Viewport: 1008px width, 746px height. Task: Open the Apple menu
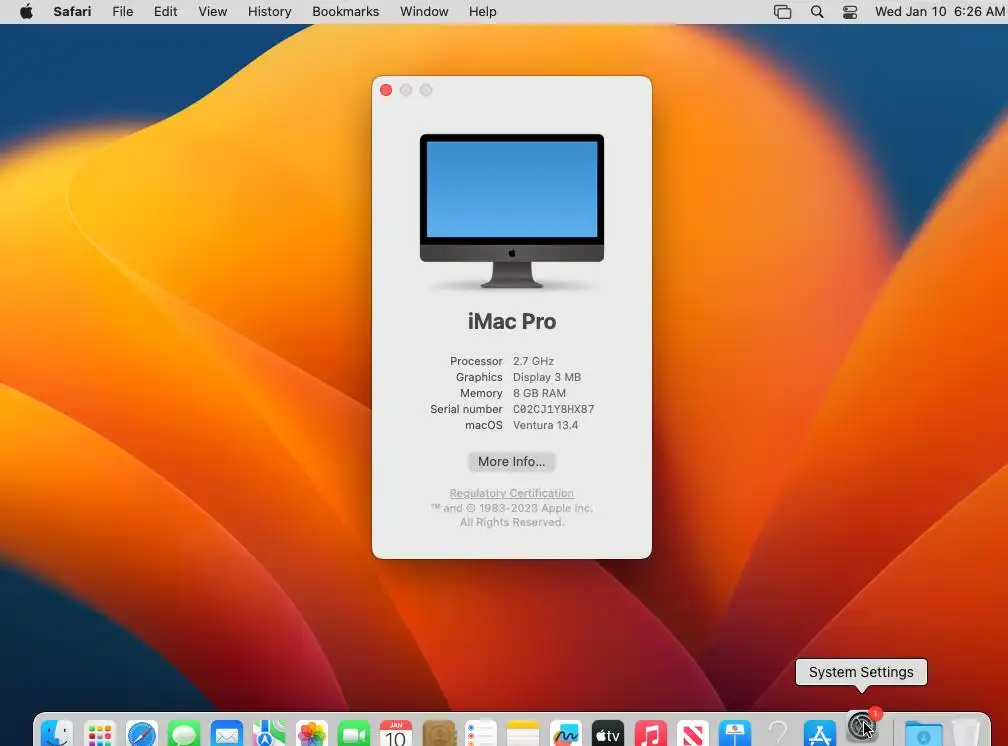pyautogui.click(x=26, y=12)
